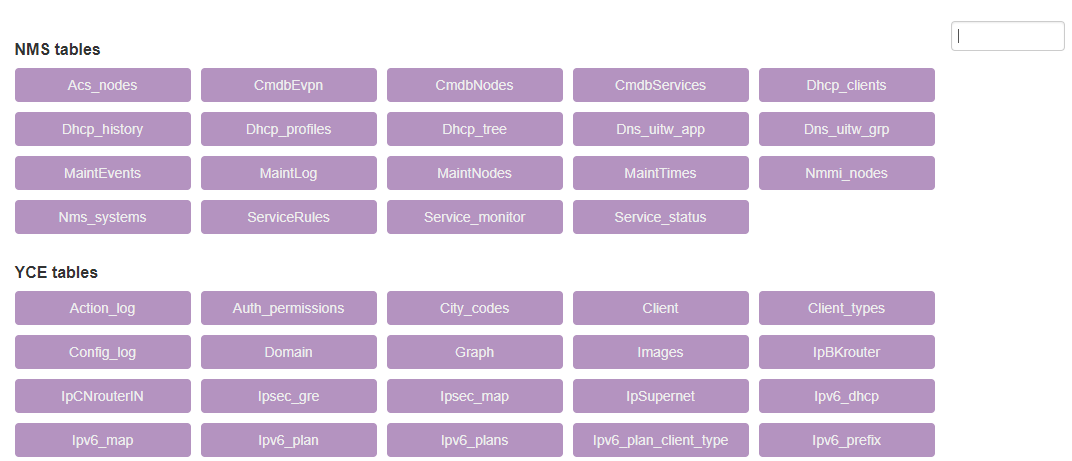Image resolution: width=1072 pixels, height=461 pixels.
Task: Click the search input field
Action: [x=1007, y=36]
